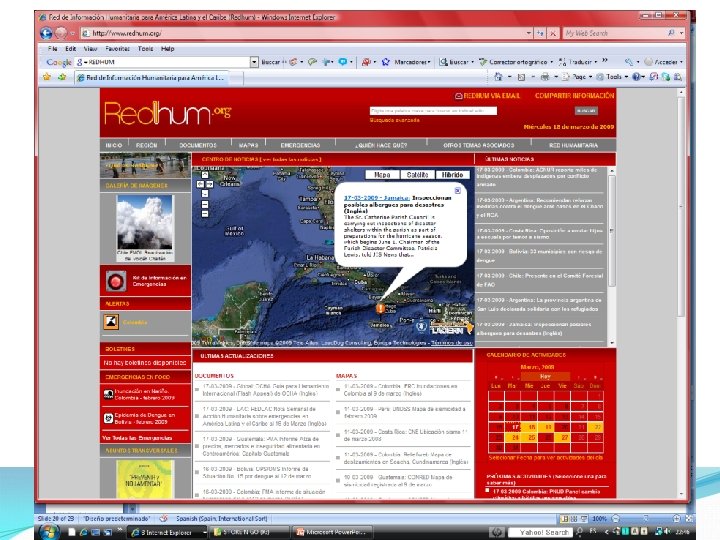
Task: Click the Ver Todas las Emergencias link
Action: pyautogui.click(x=137, y=438)
